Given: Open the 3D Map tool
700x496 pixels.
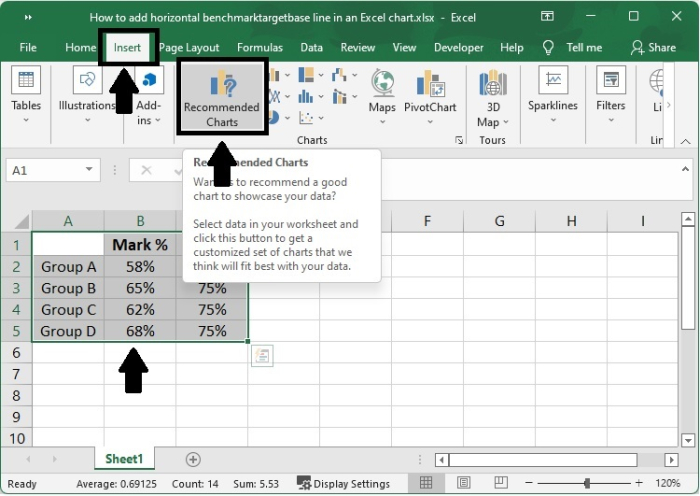Looking at the screenshot, I should (x=493, y=97).
